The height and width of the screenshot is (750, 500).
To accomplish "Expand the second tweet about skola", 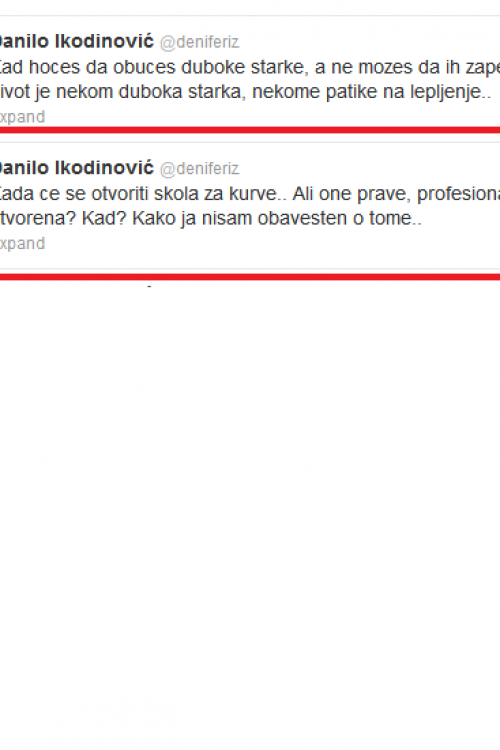I will pyautogui.click(x=22, y=243).
